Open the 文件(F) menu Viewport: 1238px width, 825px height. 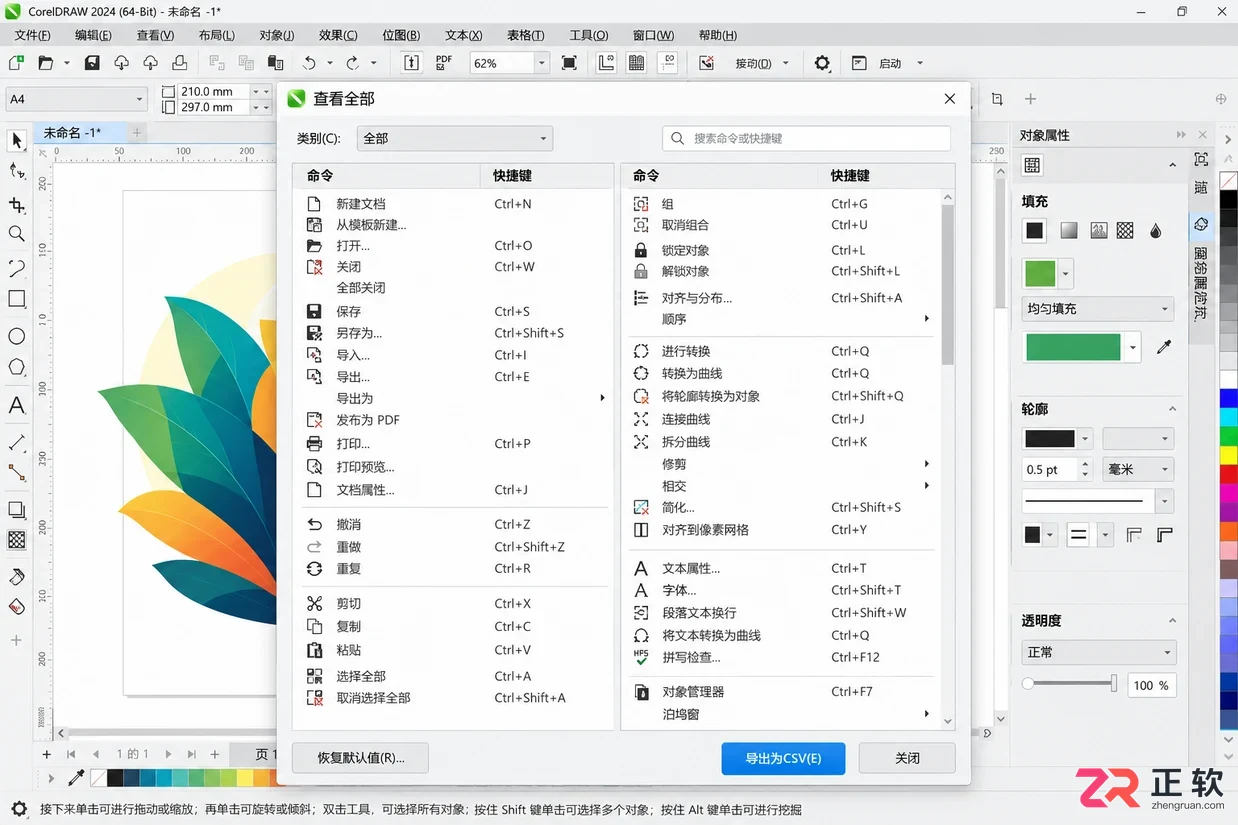tap(32, 35)
